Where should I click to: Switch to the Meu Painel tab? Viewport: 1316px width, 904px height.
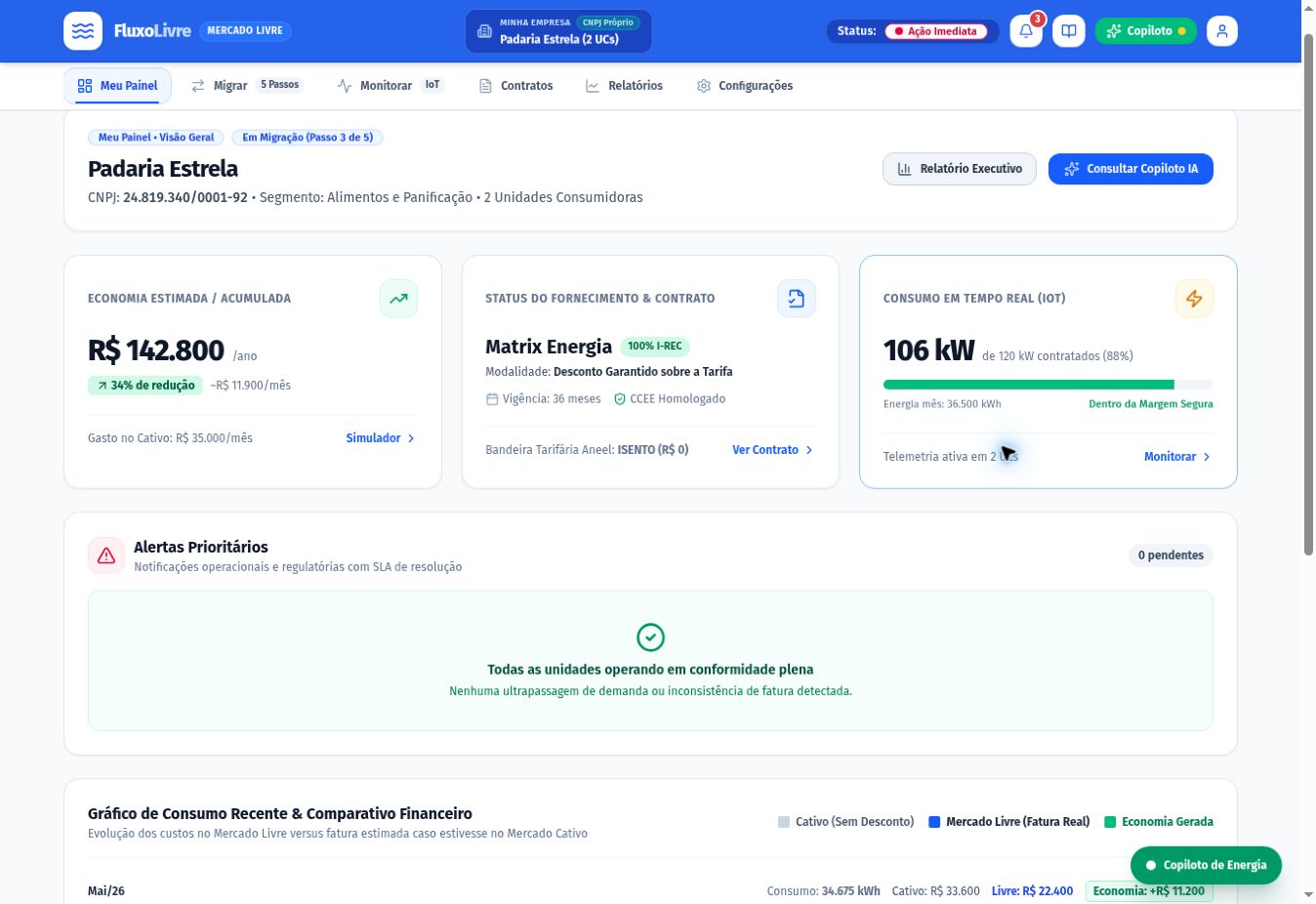[x=117, y=86]
